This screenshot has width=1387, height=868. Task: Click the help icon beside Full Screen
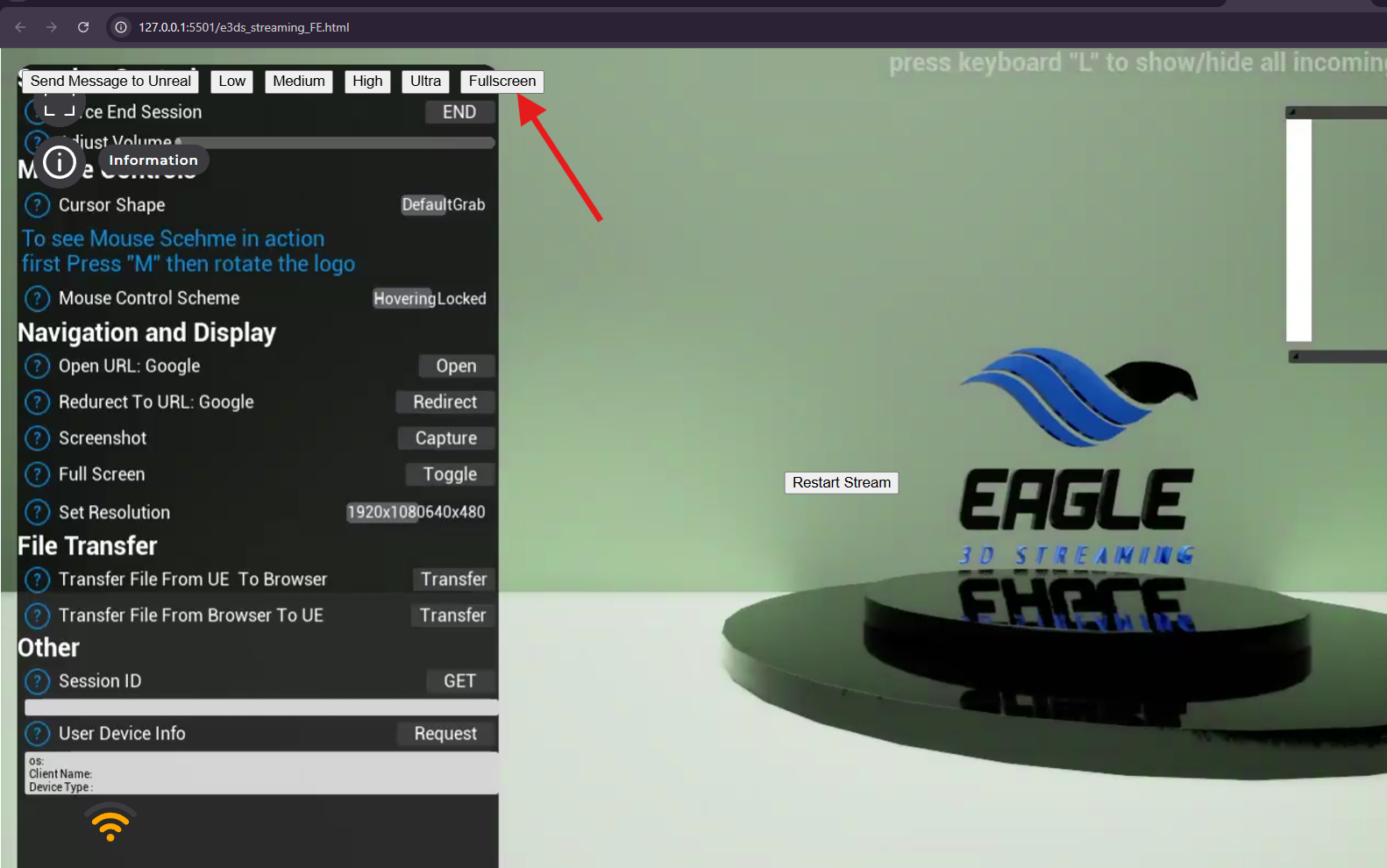coord(37,474)
